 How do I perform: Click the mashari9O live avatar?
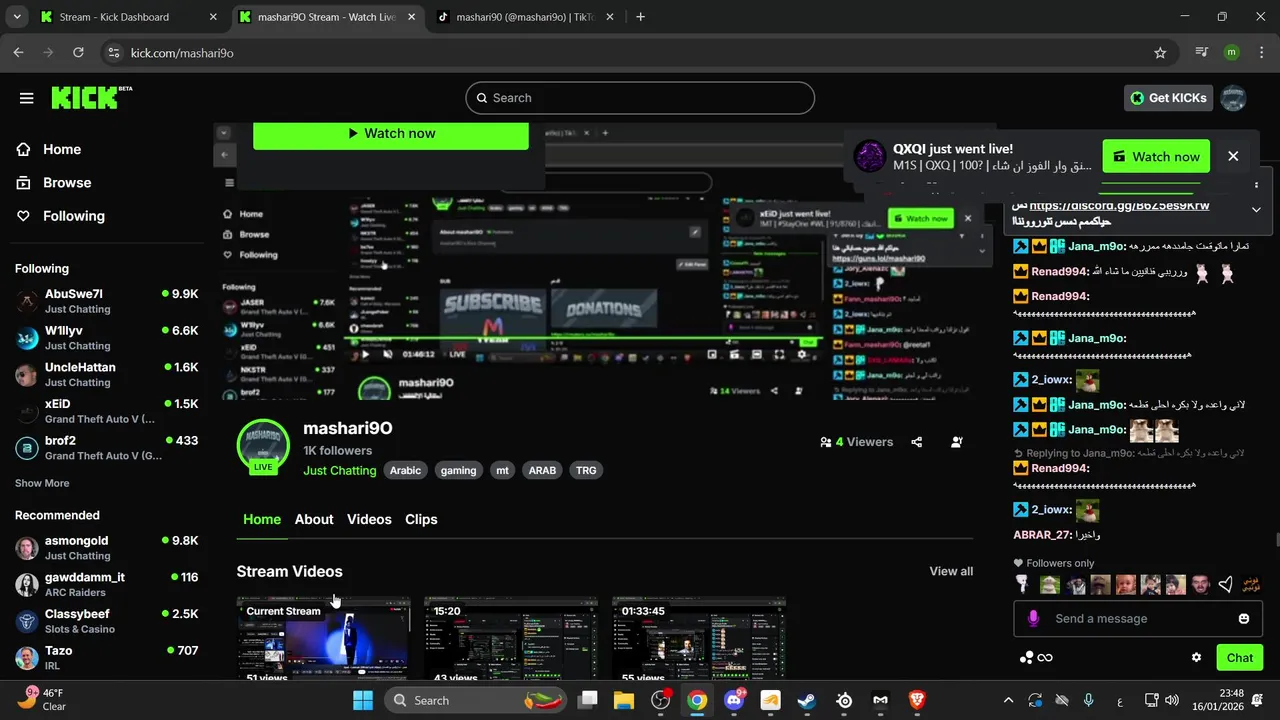tap(263, 446)
